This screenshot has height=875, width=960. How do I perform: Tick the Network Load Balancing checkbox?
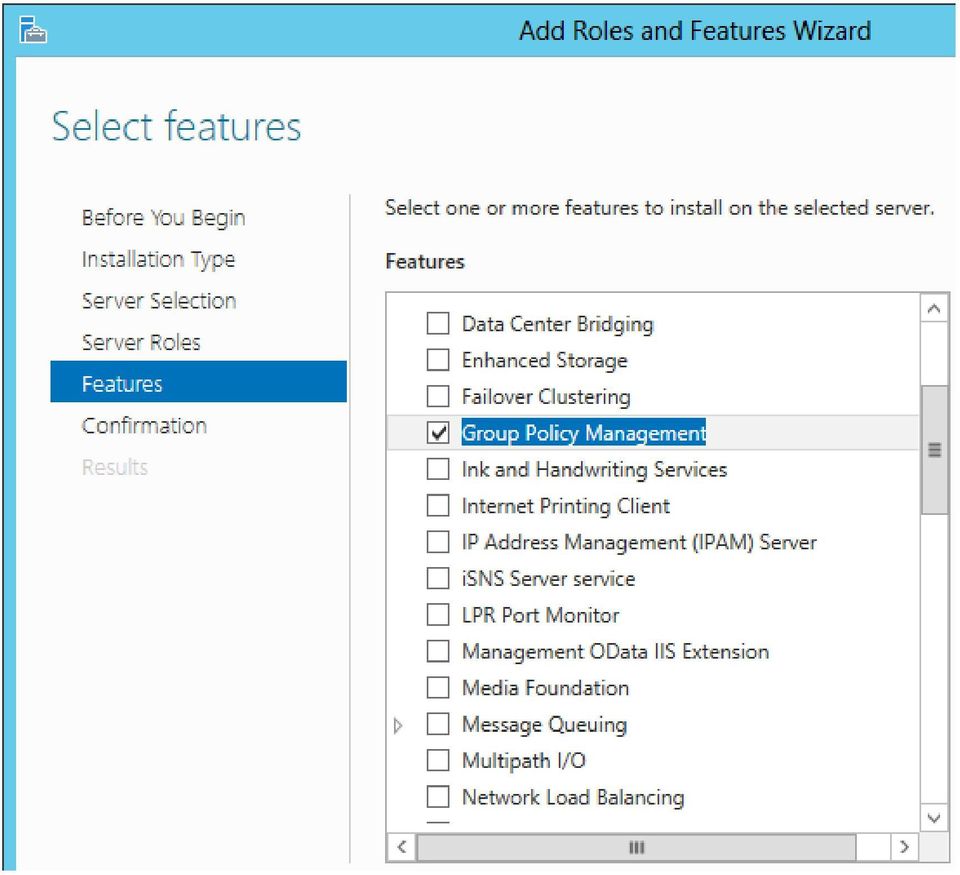(438, 797)
